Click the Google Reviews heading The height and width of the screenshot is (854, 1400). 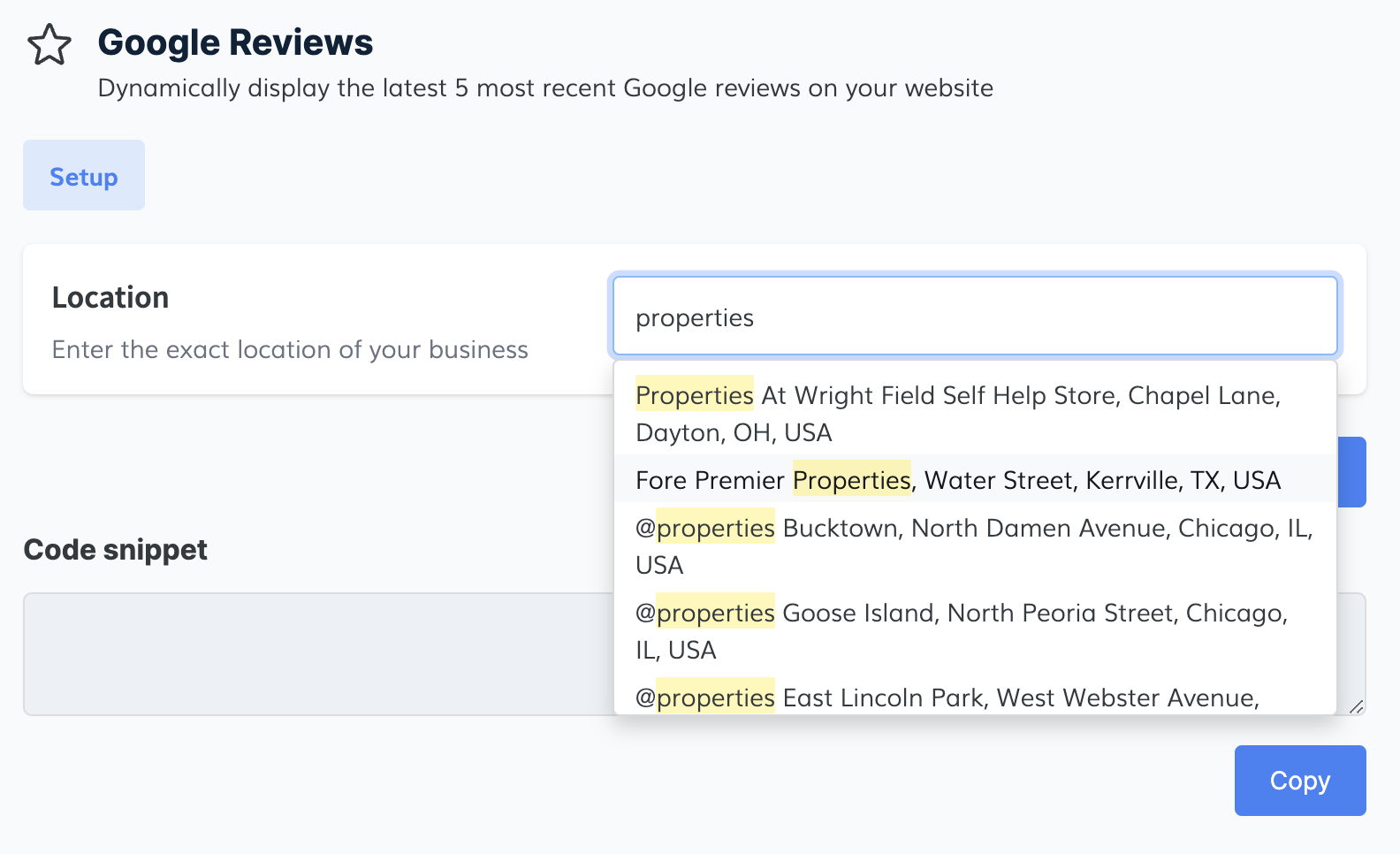click(x=235, y=42)
